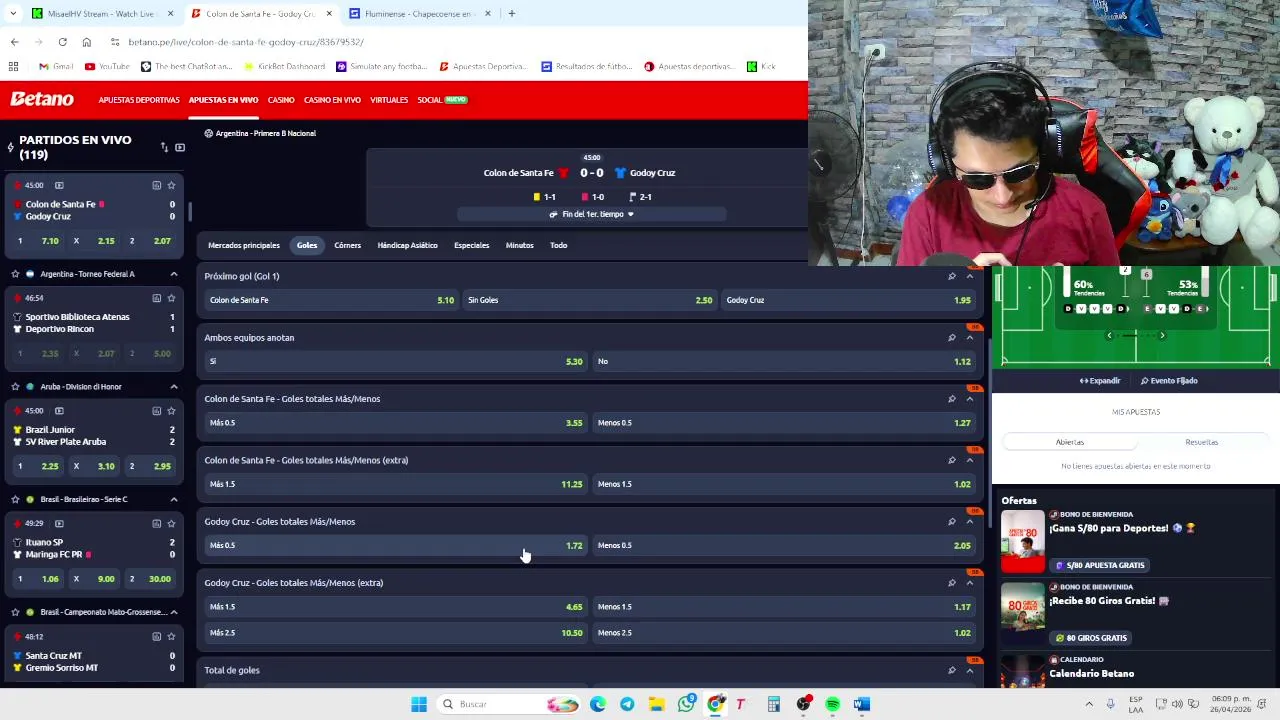Select the Córners tab
The image size is (1280, 720).
pos(347,245)
